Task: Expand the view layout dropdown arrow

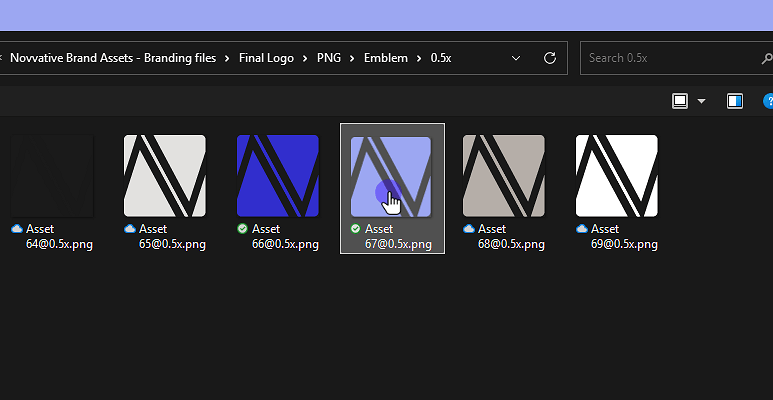Action: click(702, 102)
